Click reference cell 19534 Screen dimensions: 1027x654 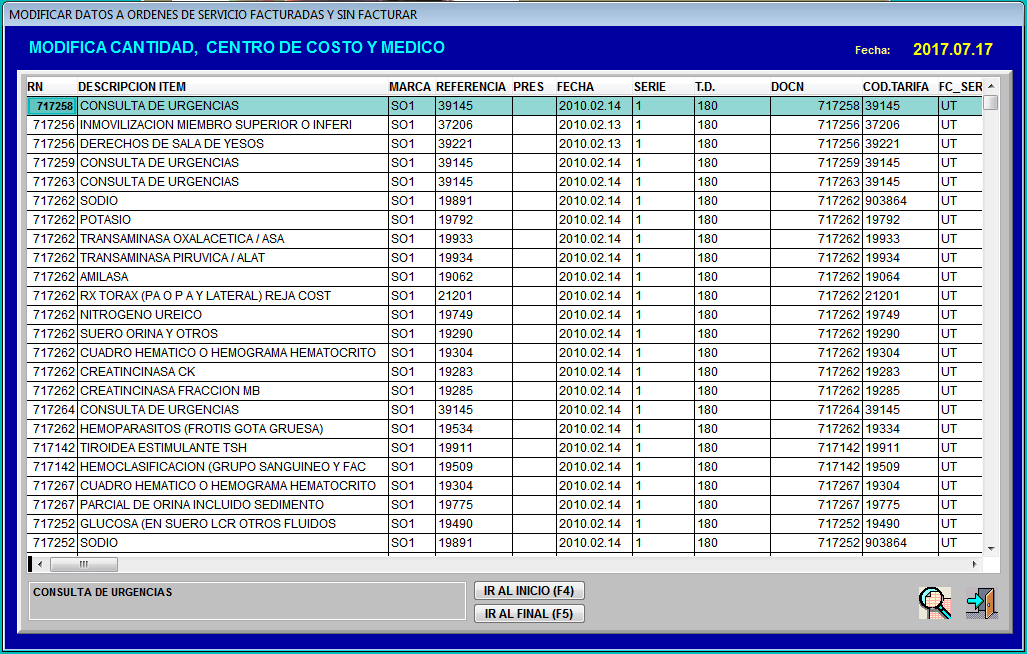[x=474, y=429]
